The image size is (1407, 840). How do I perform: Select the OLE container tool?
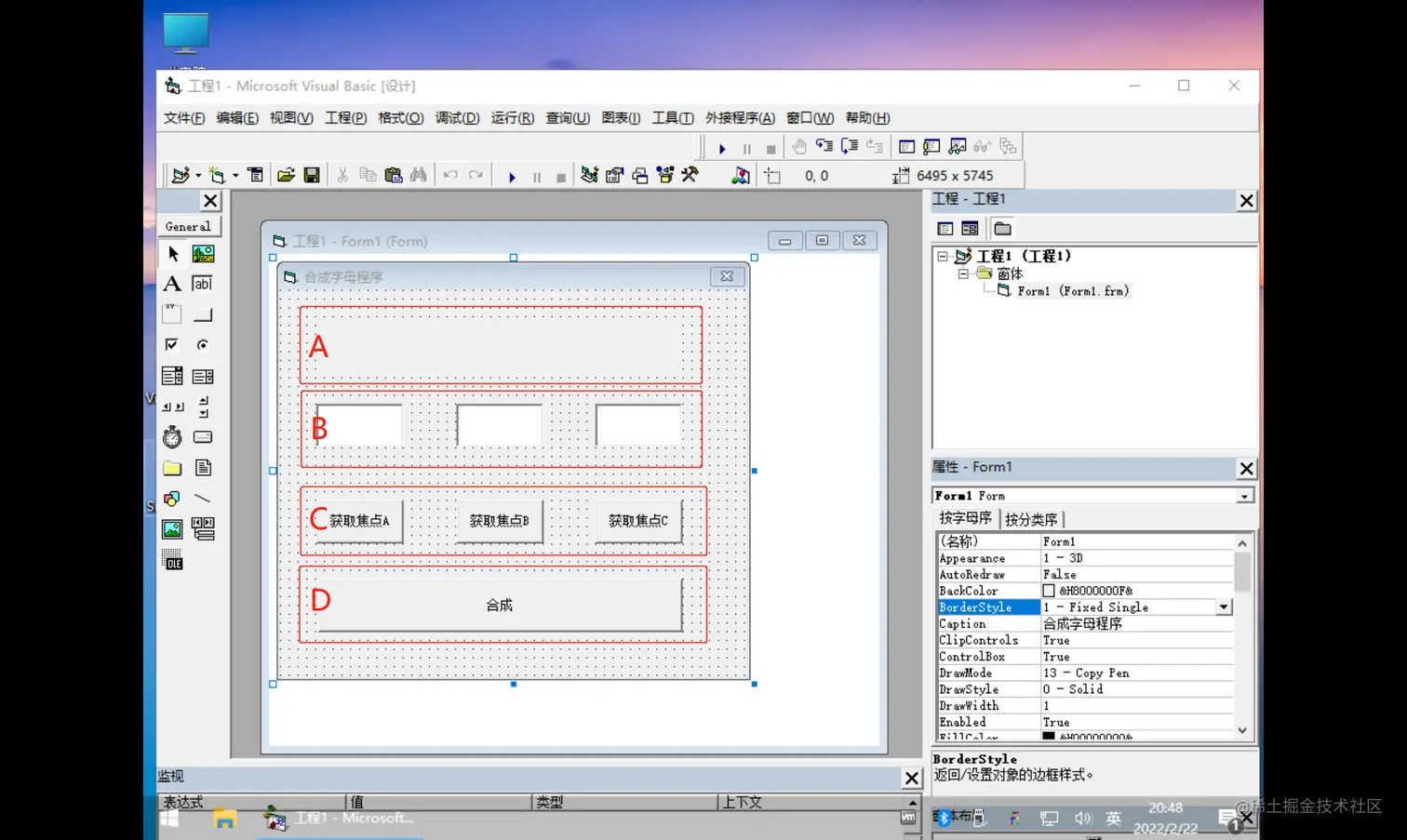[x=172, y=560]
